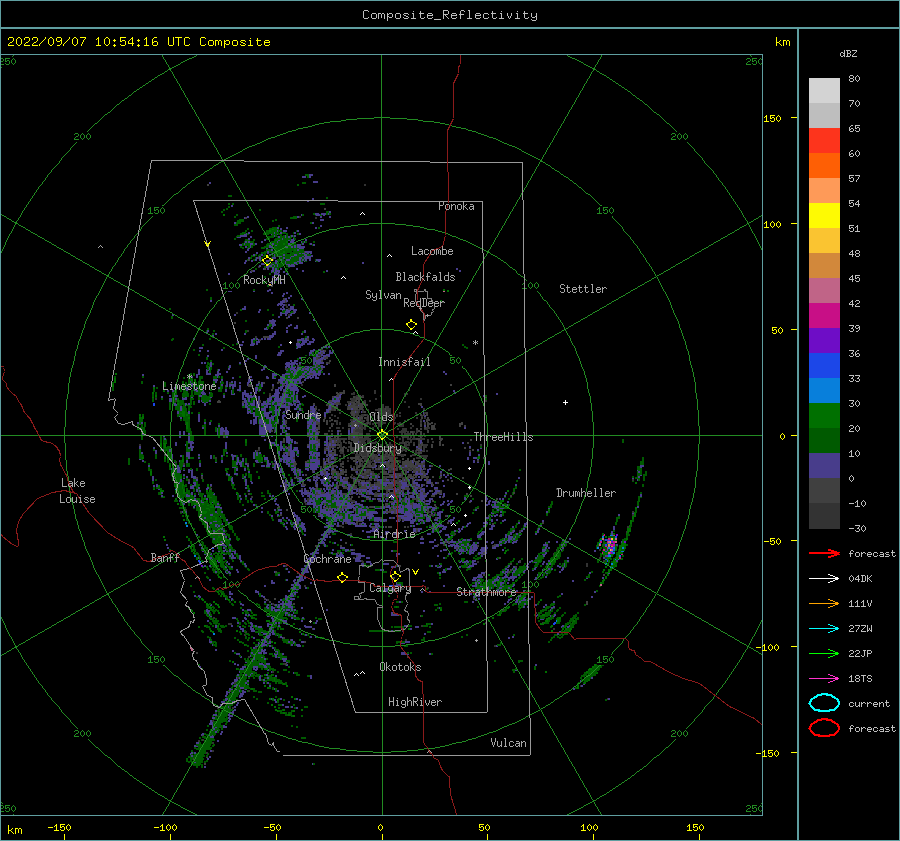The image size is (900, 841).
Task: Click the magenta storm cell southeast of Drumheller
Action: pyautogui.click(x=610, y=544)
